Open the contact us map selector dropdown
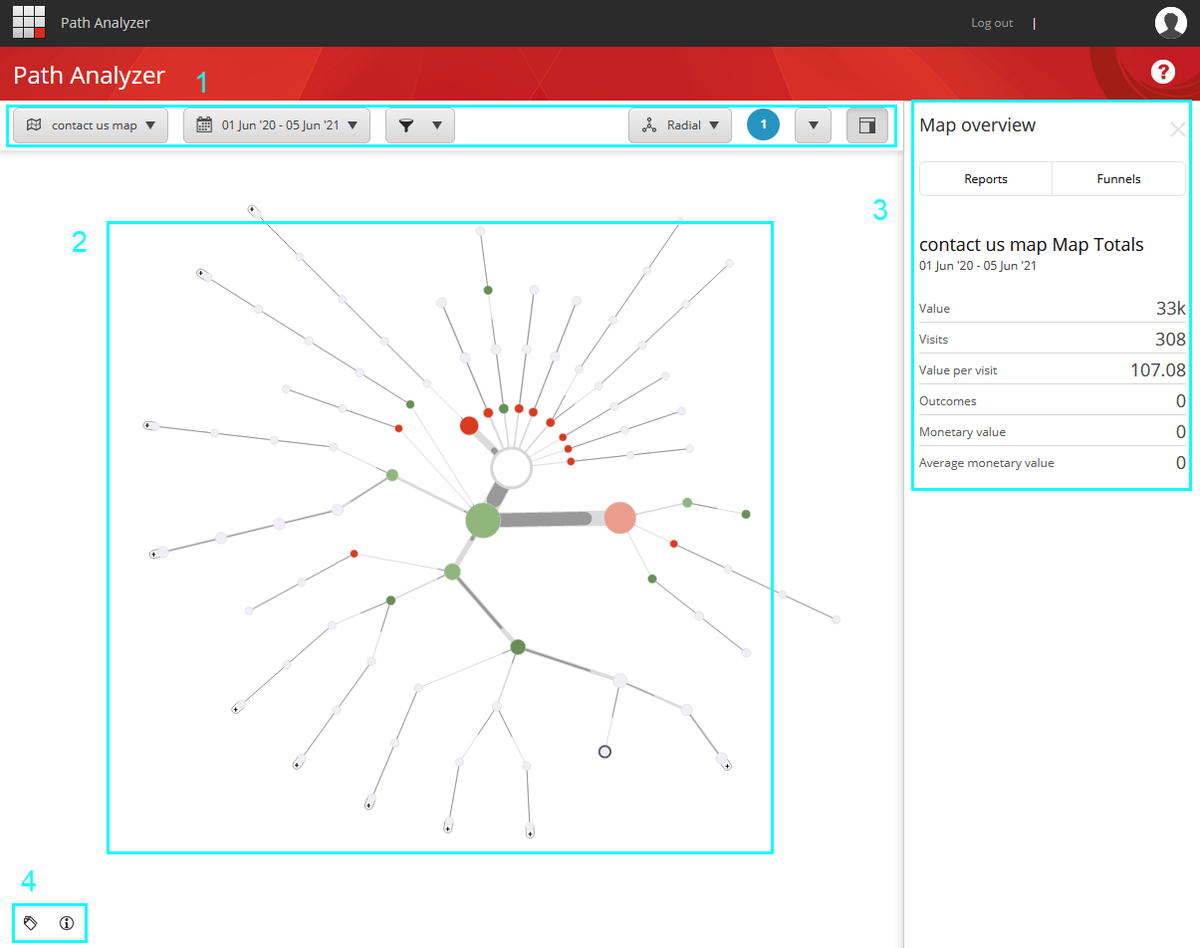Screen dimensions: 1200x948 90,125
